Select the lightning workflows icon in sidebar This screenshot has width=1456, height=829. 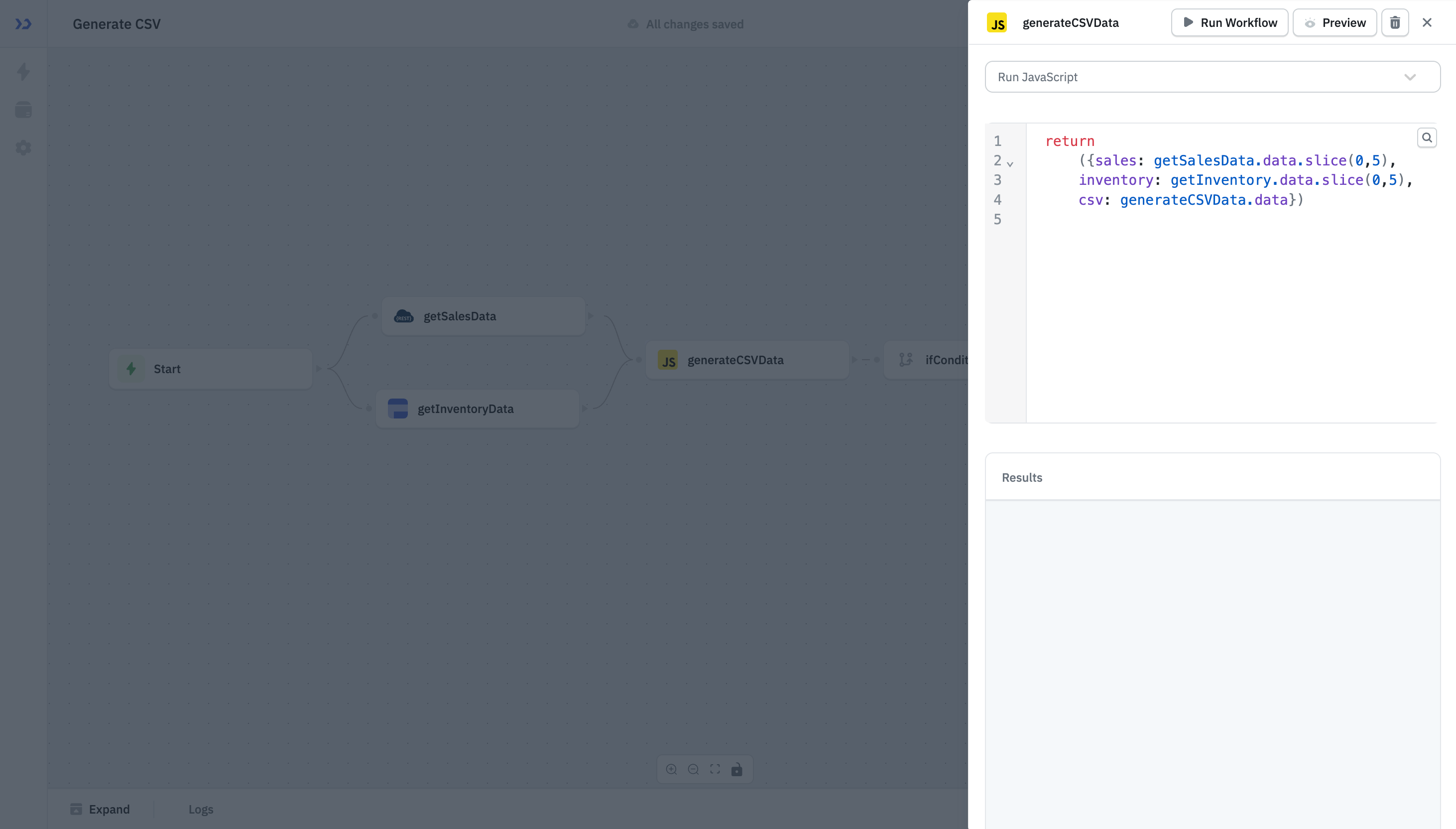(x=23, y=71)
